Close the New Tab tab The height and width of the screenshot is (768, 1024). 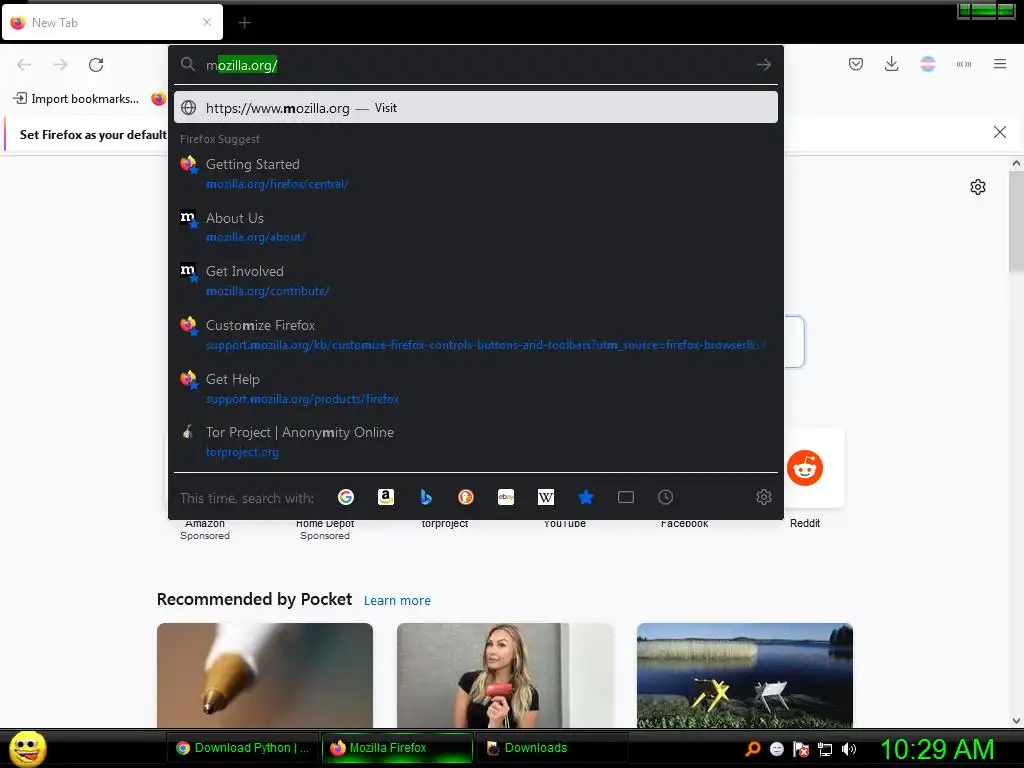click(207, 22)
